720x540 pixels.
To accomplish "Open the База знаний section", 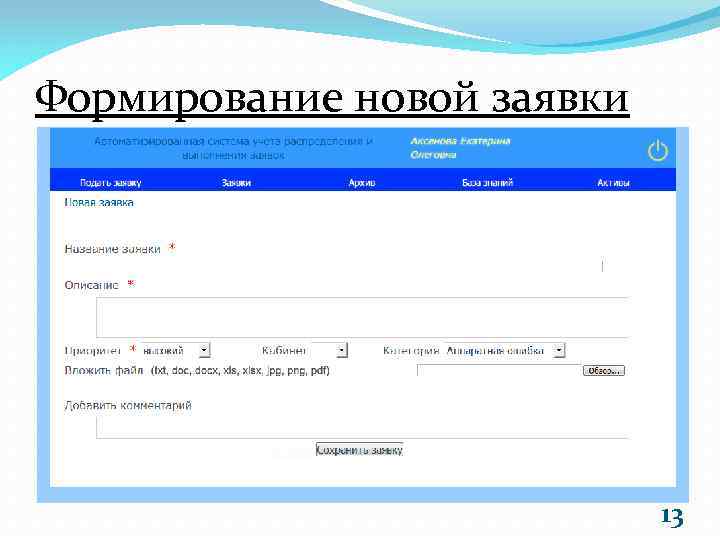I will click(487, 183).
